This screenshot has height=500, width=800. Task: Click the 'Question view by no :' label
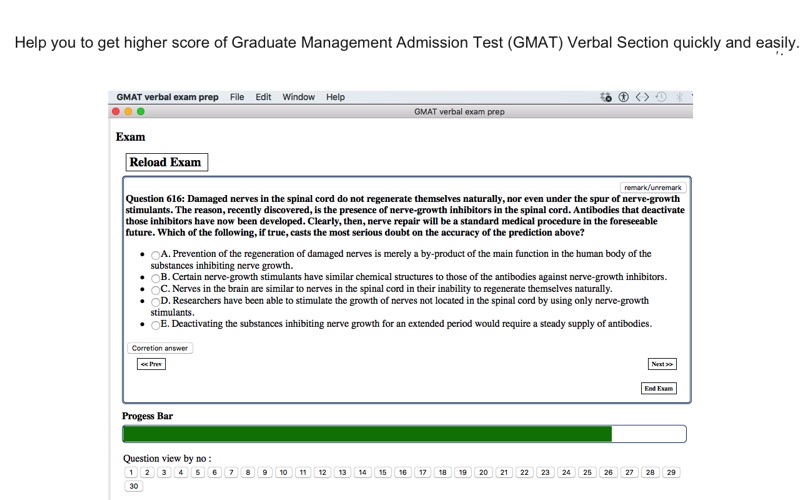[x=167, y=458]
